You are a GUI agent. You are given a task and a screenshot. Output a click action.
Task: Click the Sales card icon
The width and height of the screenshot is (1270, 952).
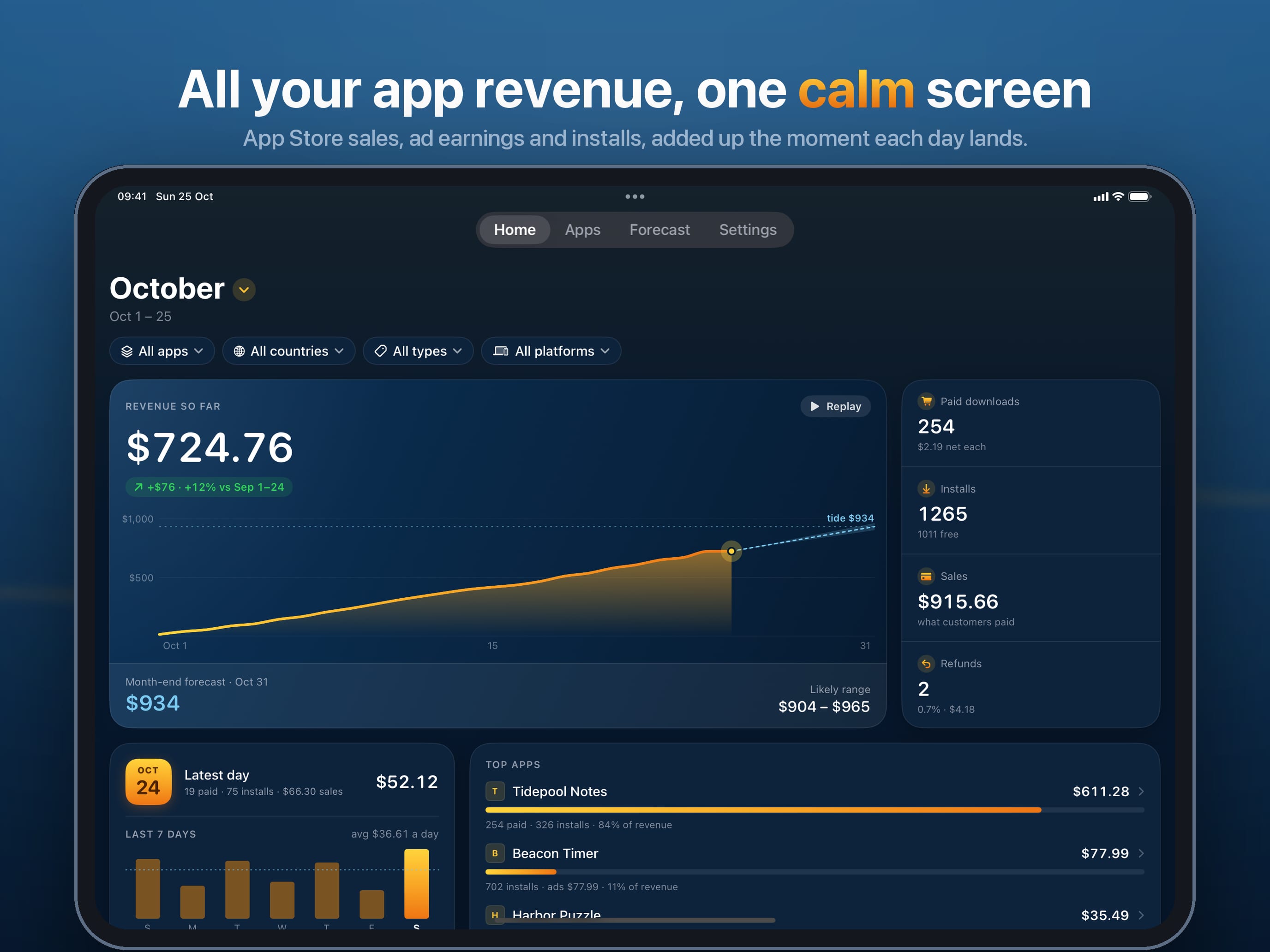tap(926, 576)
